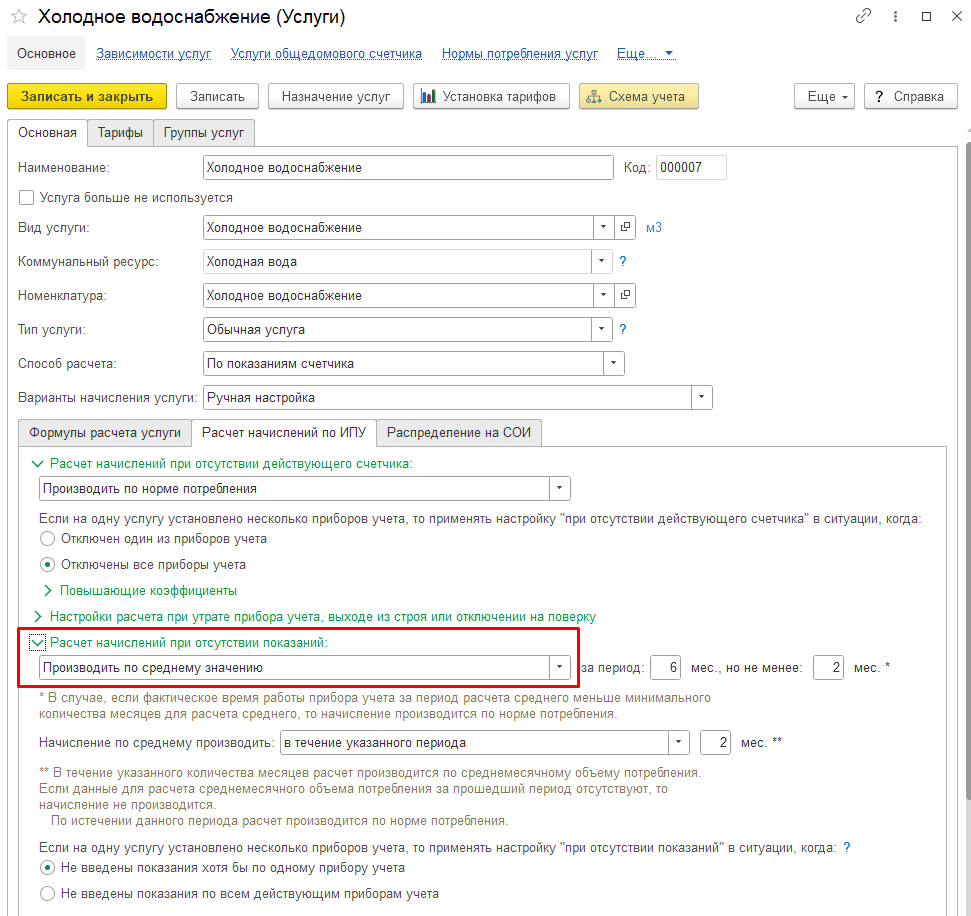The image size is (971, 916).
Task: Enable Услуга больше не используется checkbox
Action: click(26, 198)
